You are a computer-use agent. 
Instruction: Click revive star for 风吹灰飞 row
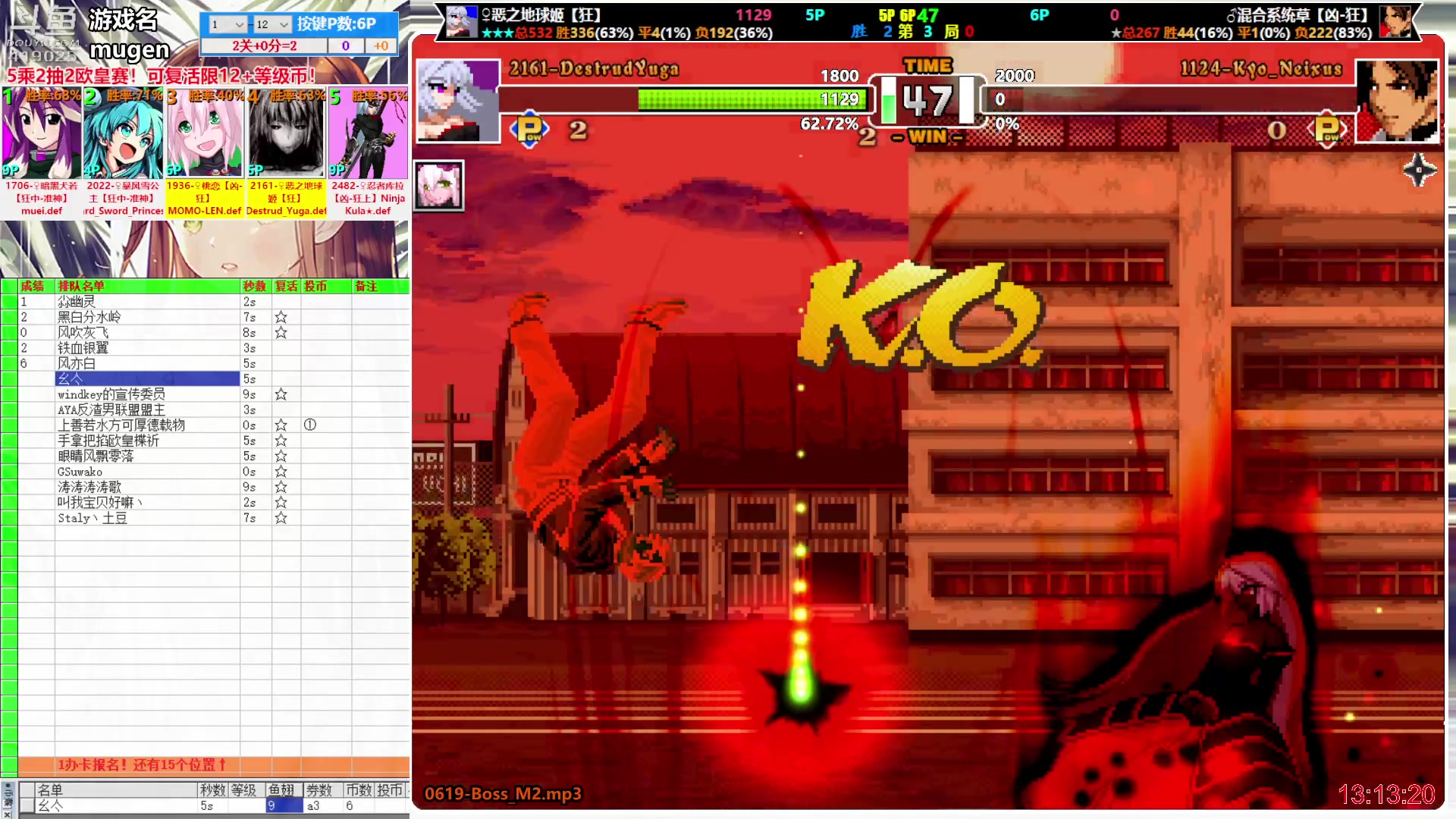coord(281,332)
